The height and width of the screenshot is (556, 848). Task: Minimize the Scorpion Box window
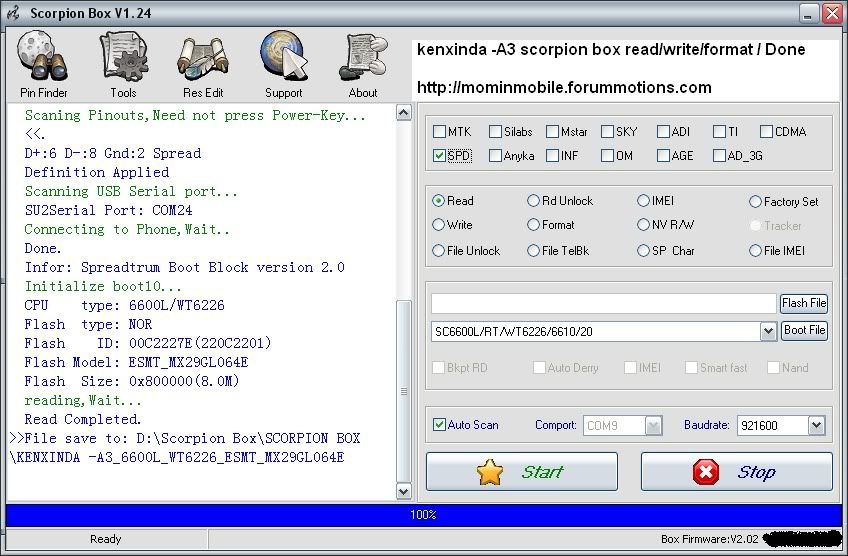pyautogui.click(x=809, y=13)
